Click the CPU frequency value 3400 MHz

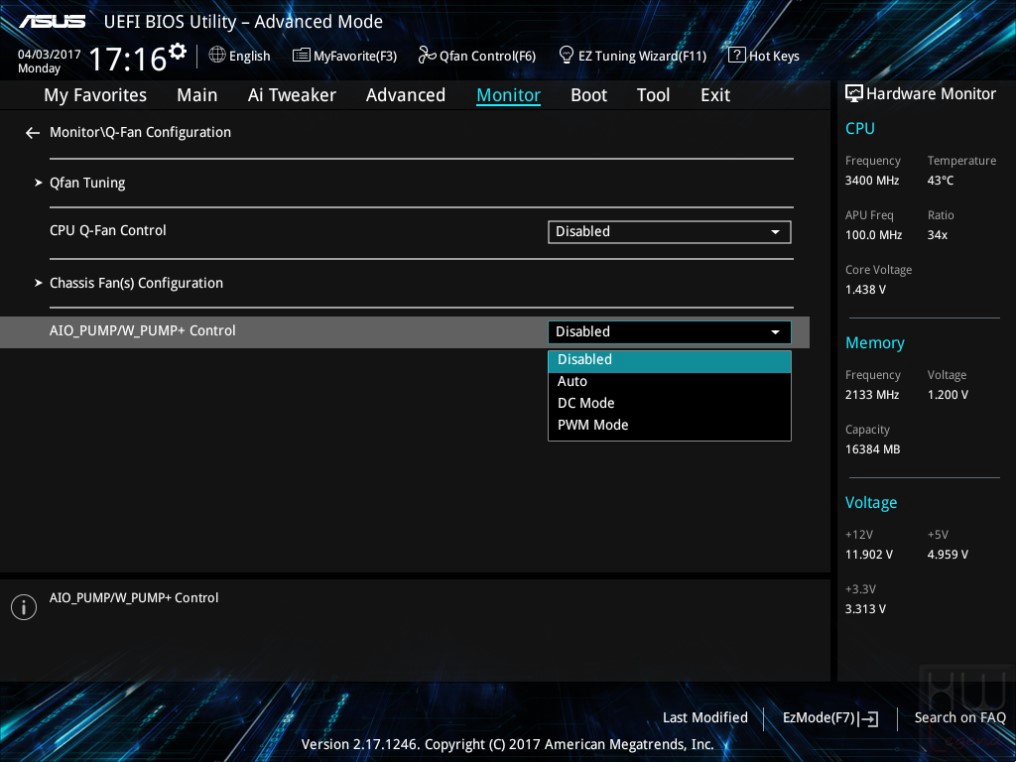click(872, 181)
